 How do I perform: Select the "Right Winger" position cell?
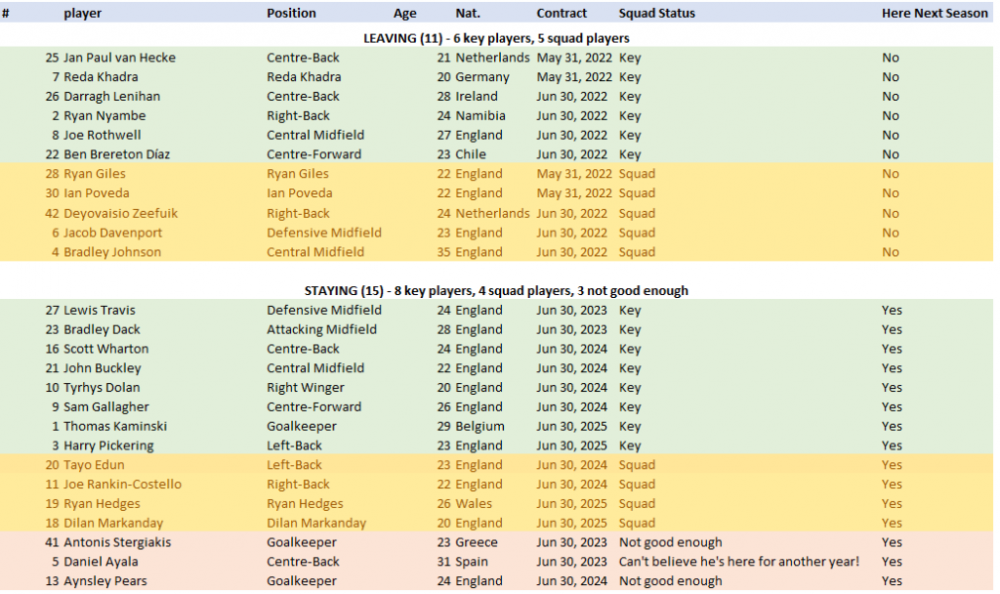305,388
